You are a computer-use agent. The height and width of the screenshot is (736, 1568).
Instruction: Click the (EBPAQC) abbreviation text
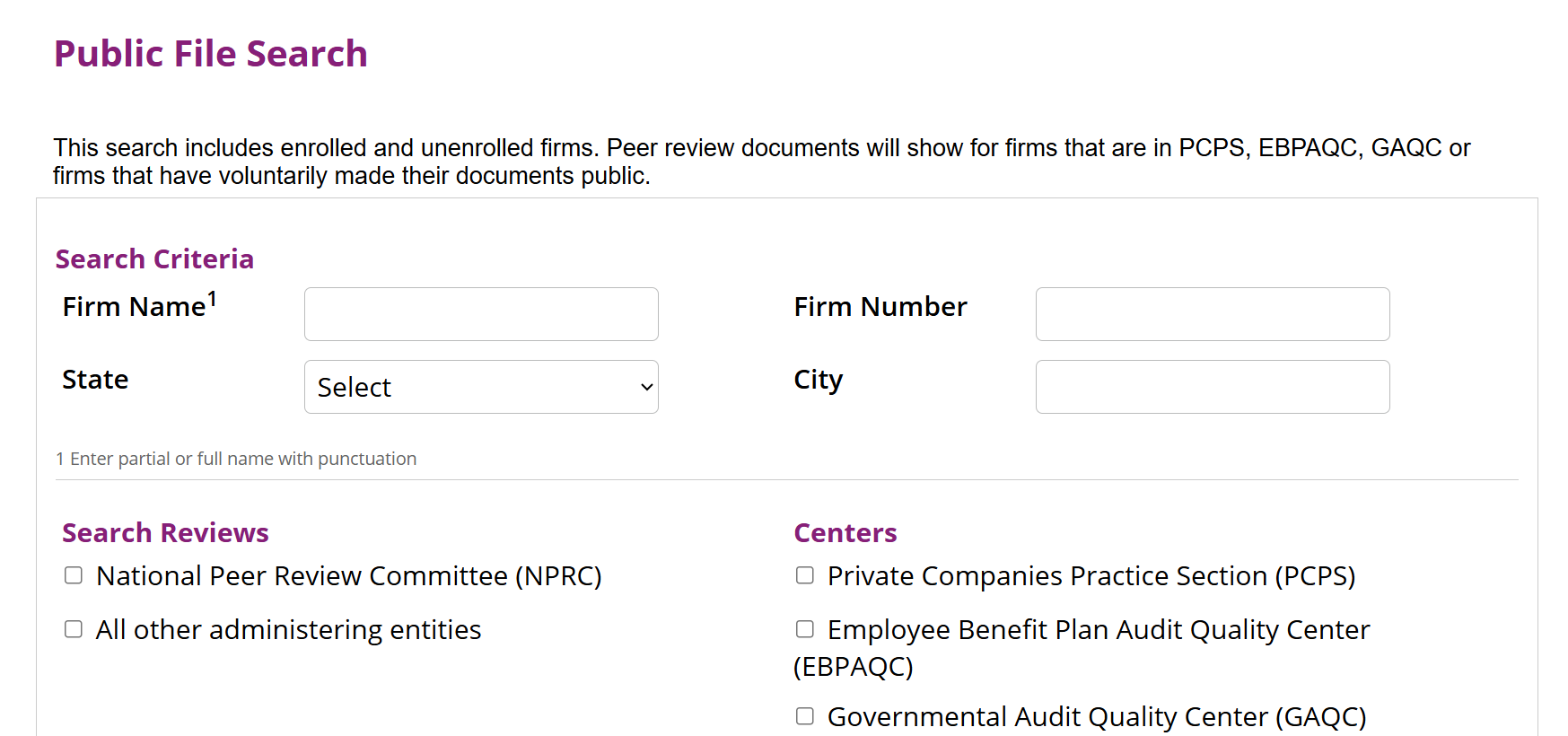[x=854, y=667]
